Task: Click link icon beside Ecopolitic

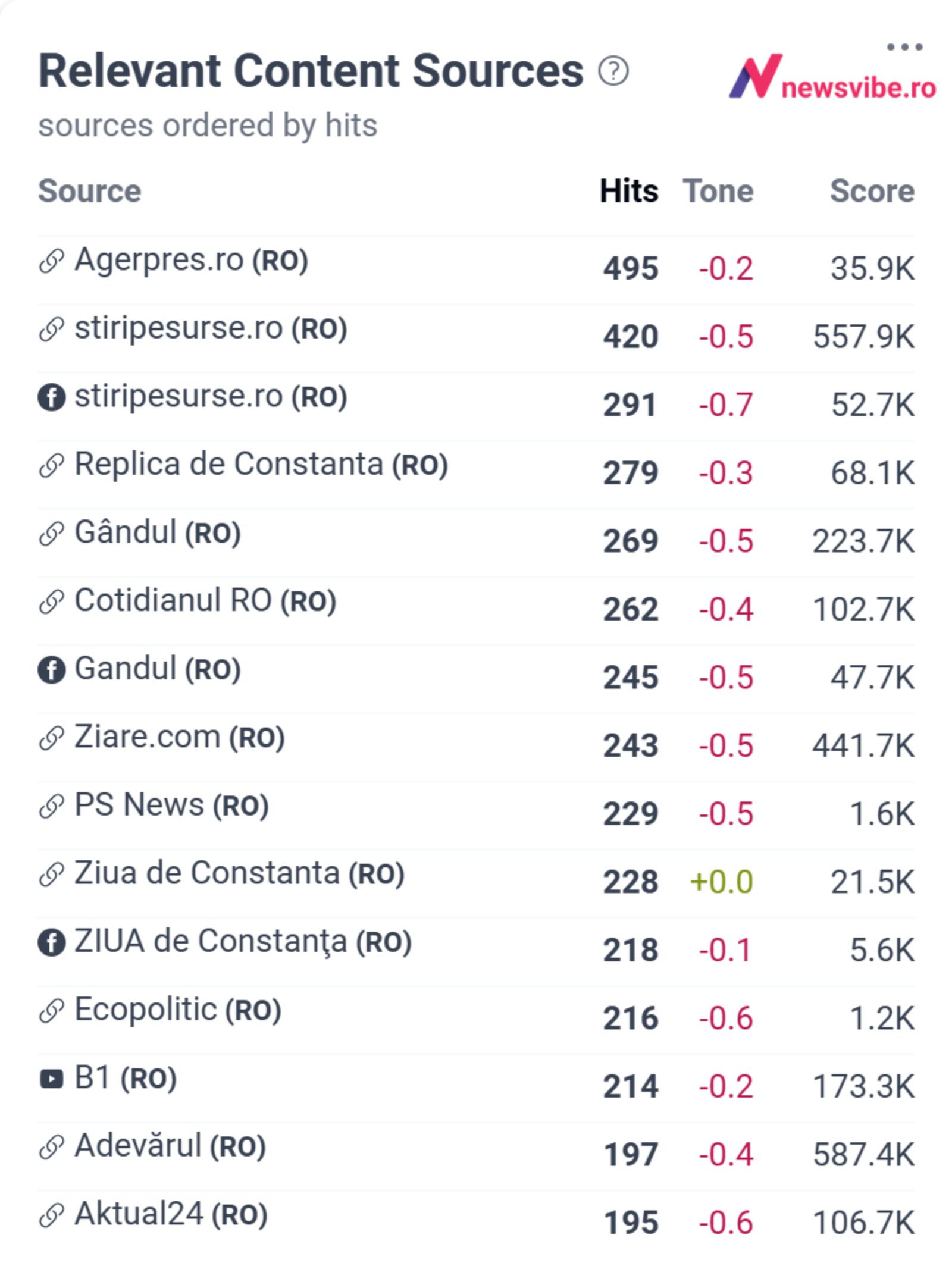Action: pos(52,1010)
